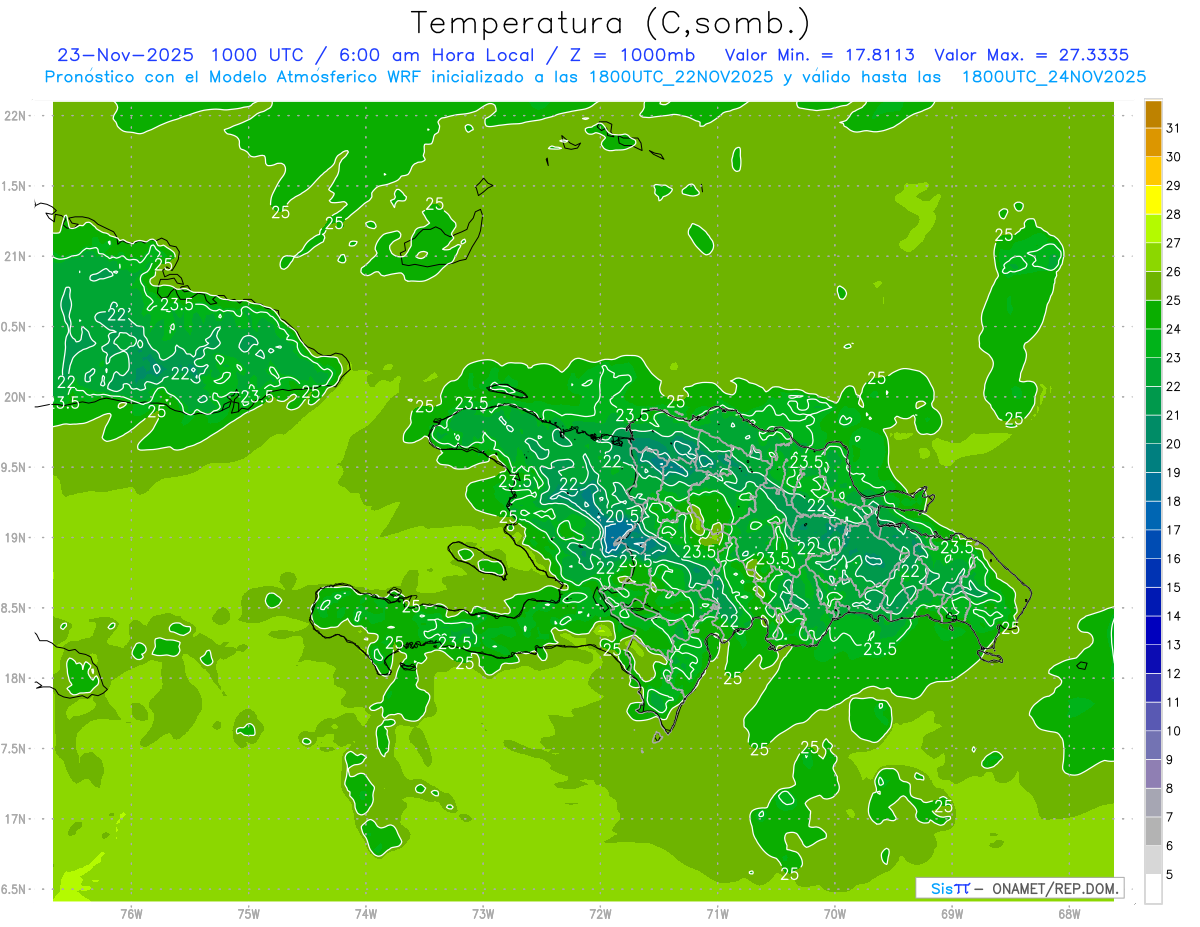Click the "20N" latitude axis label
The image size is (1200, 927).
click(x=14, y=397)
